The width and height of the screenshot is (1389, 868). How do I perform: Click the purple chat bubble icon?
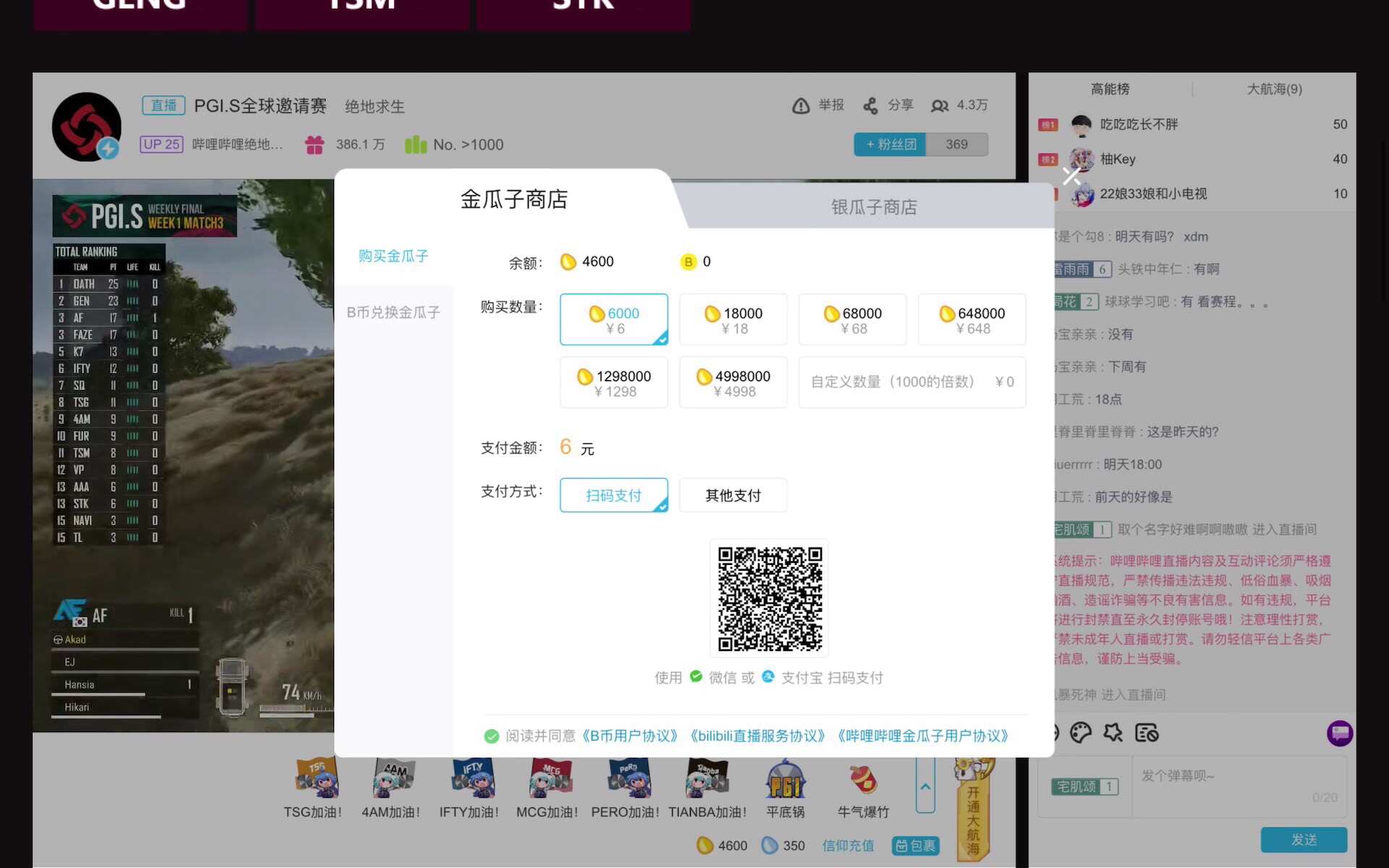point(1340,733)
